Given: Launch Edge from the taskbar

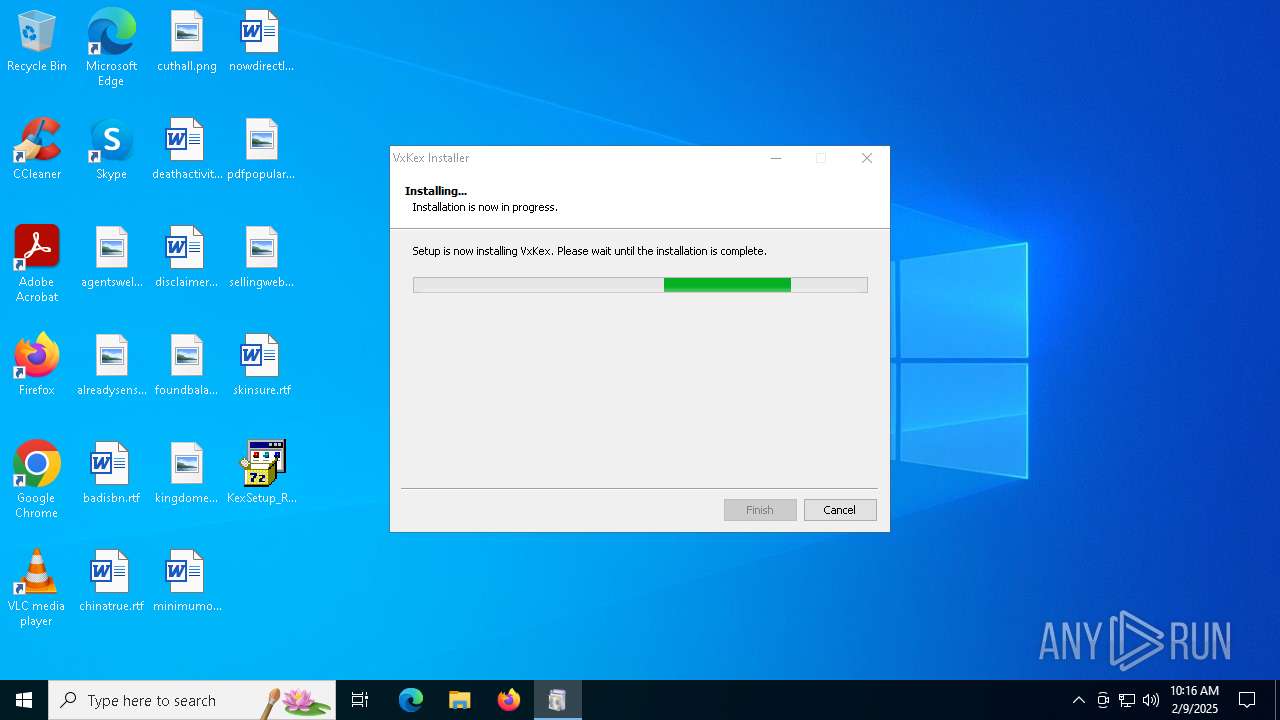Looking at the screenshot, I should tap(411, 700).
